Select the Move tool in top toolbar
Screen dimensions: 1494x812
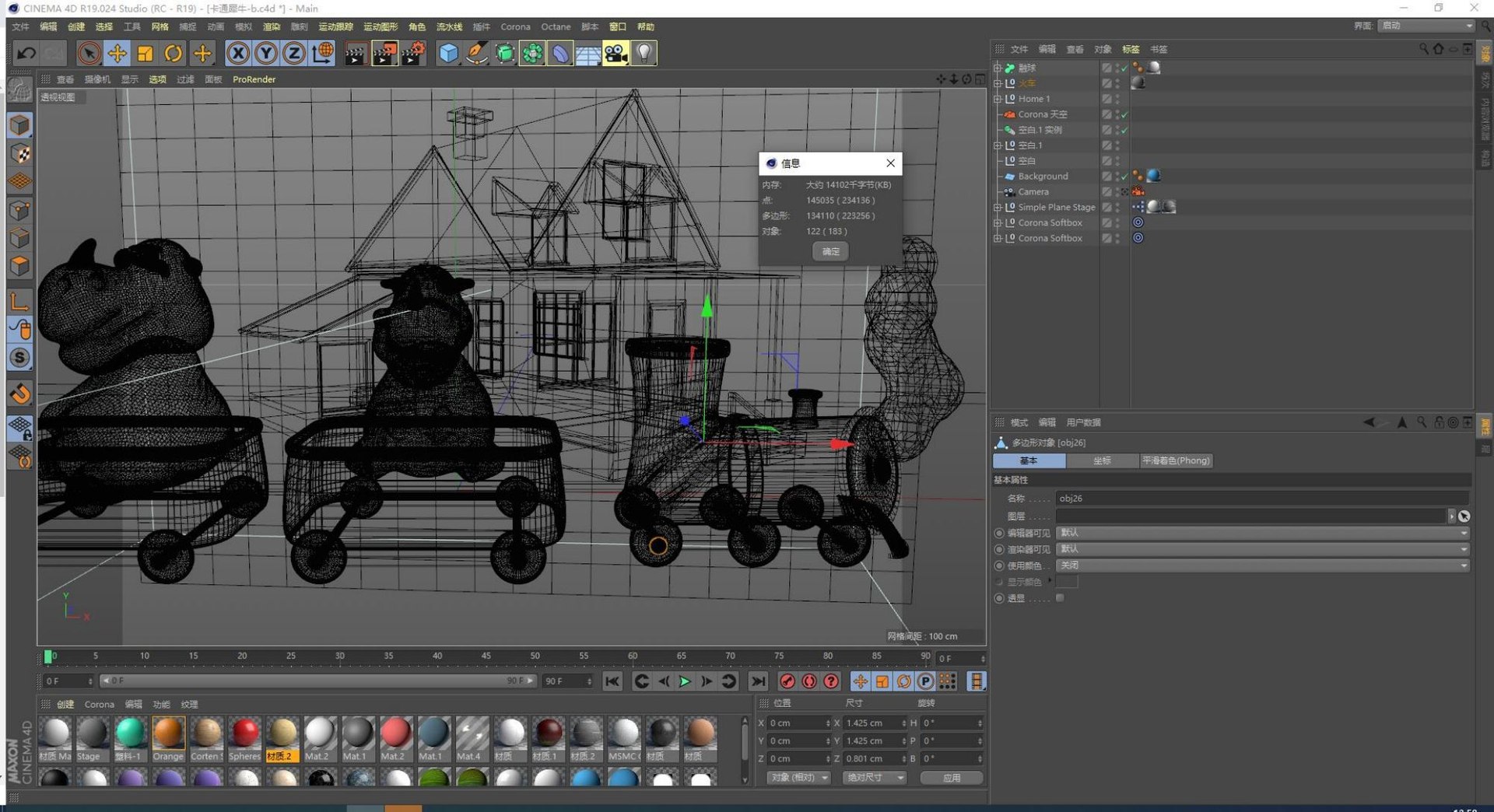click(117, 53)
